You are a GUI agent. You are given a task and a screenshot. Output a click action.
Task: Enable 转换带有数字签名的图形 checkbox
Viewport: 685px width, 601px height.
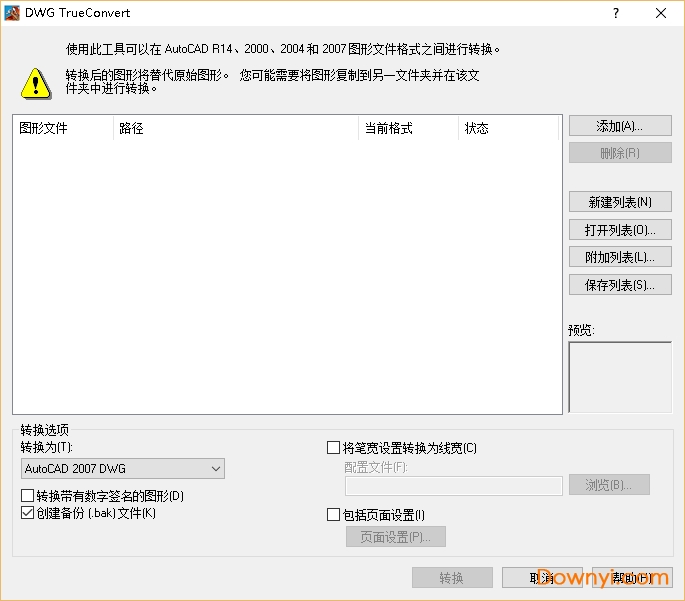(x=28, y=496)
